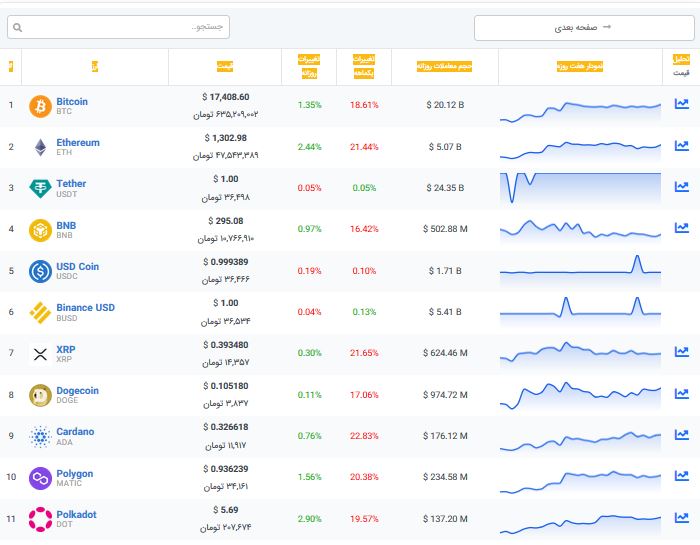Open the Binance USD name link
This screenshot has height=545, width=700.
coord(85,308)
